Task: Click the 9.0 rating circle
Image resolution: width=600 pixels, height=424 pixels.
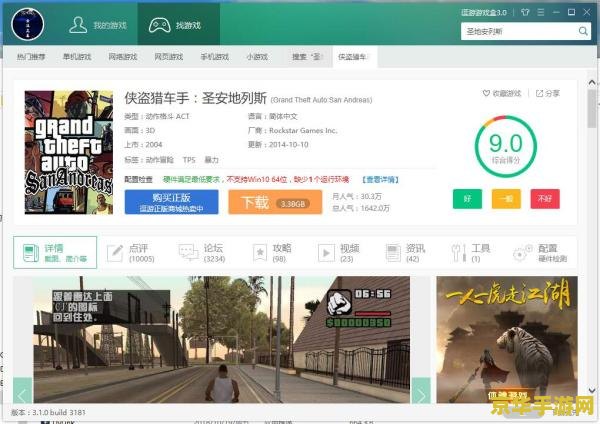Action: point(505,146)
